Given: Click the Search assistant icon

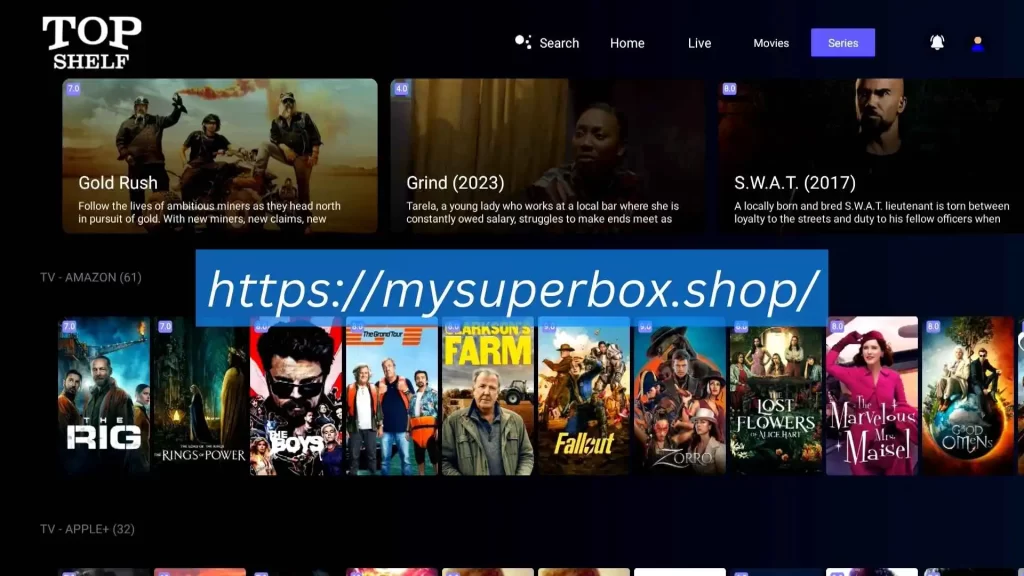Looking at the screenshot, I should coord(523,42).
